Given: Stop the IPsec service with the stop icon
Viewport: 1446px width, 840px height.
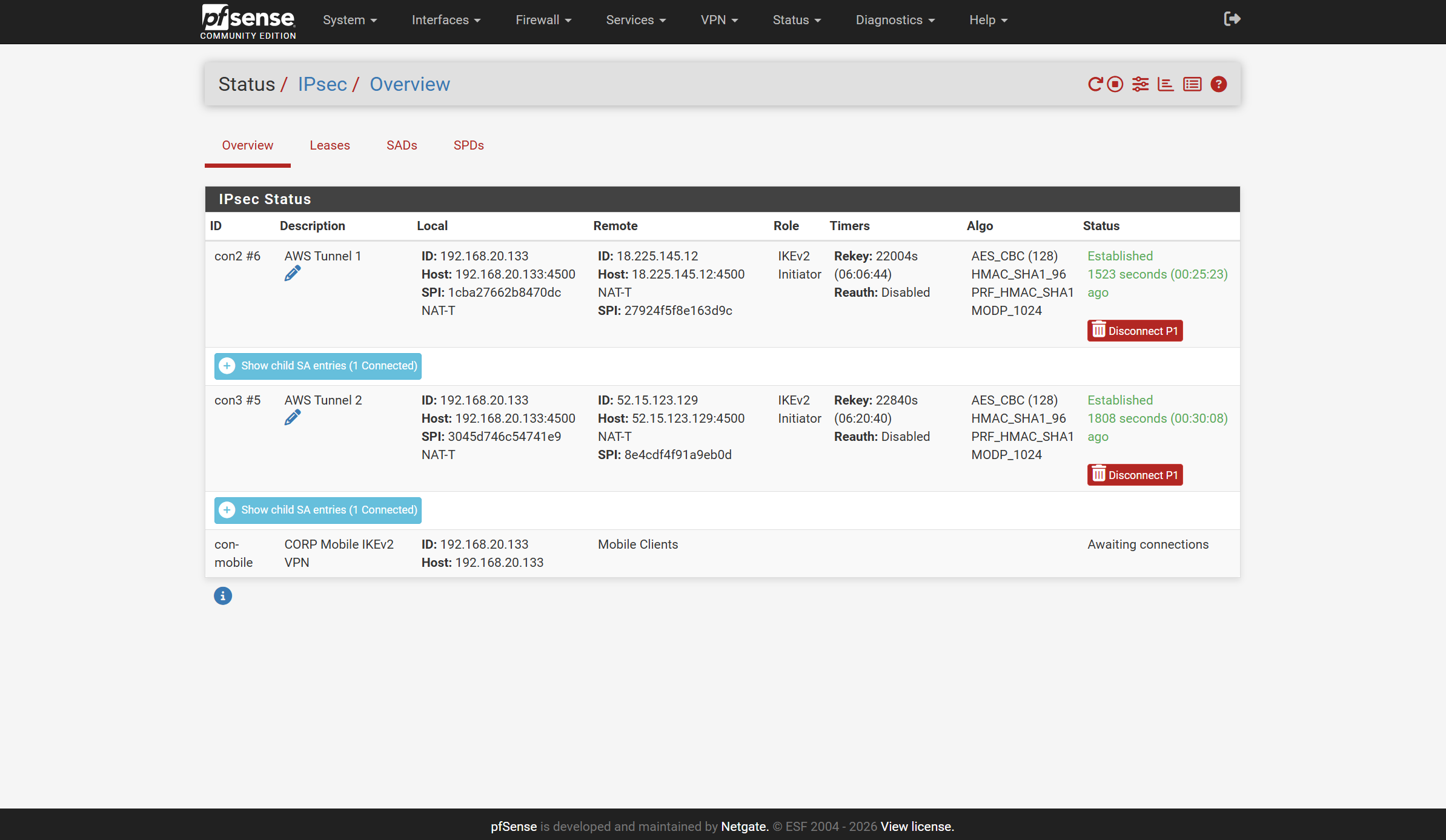Looking at the screenshot, I should pyautogui.click(x=1115, y=84).
